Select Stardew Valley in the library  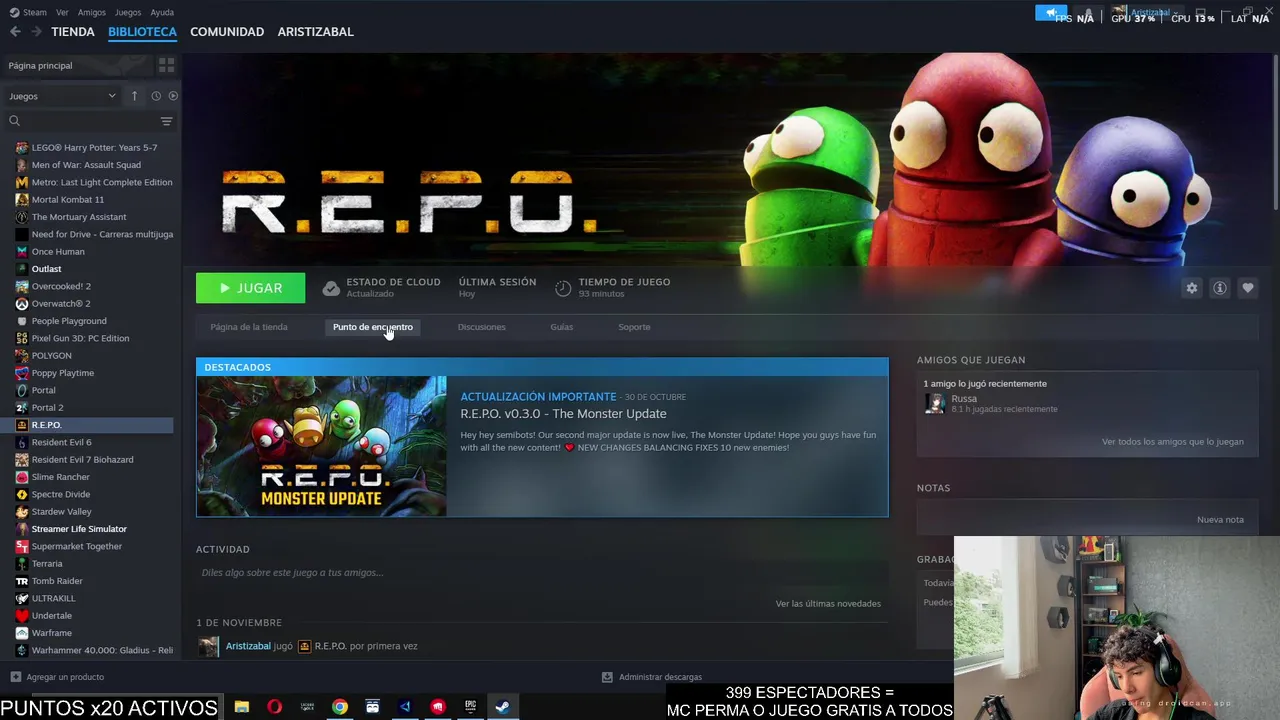tap(61, 511)
